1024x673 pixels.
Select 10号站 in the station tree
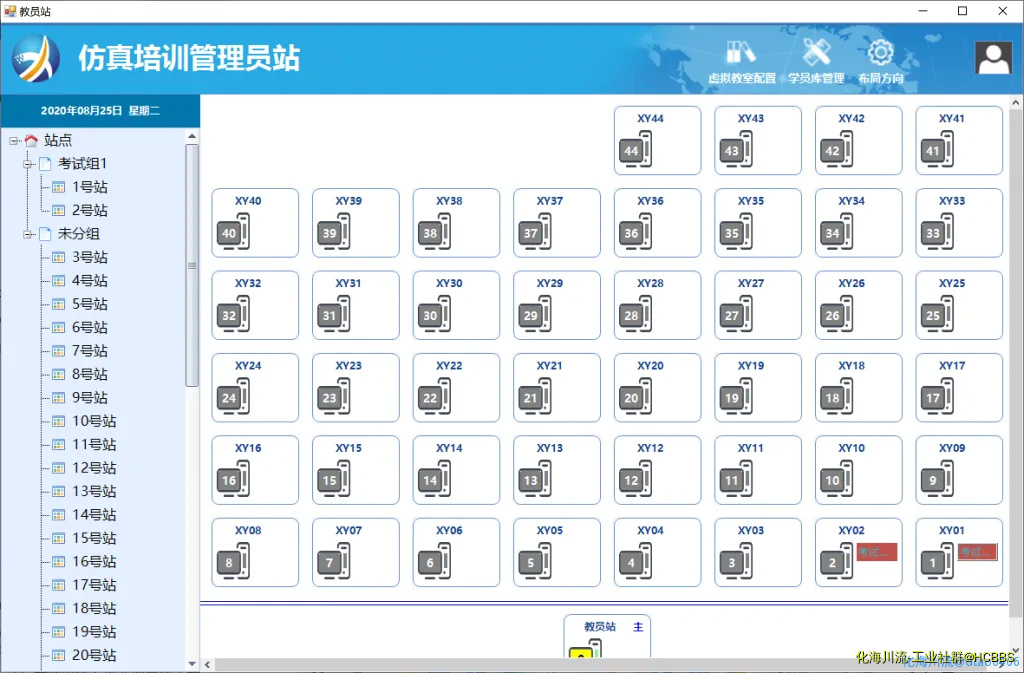click(93, 421)
